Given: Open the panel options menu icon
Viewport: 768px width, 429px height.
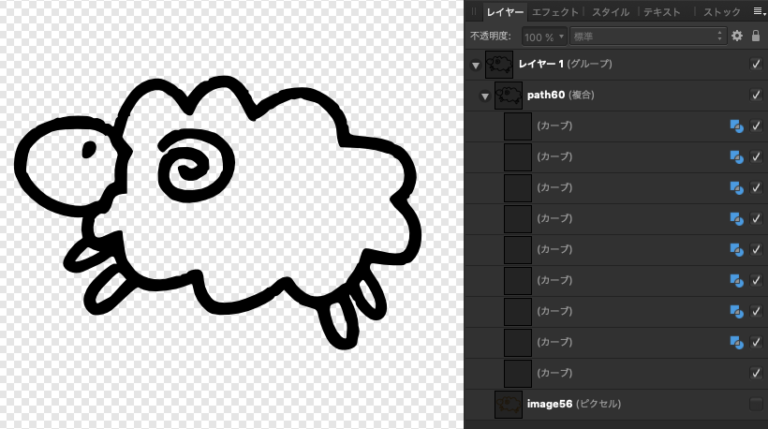Looking at the screenshot, I should click(758, 12).
